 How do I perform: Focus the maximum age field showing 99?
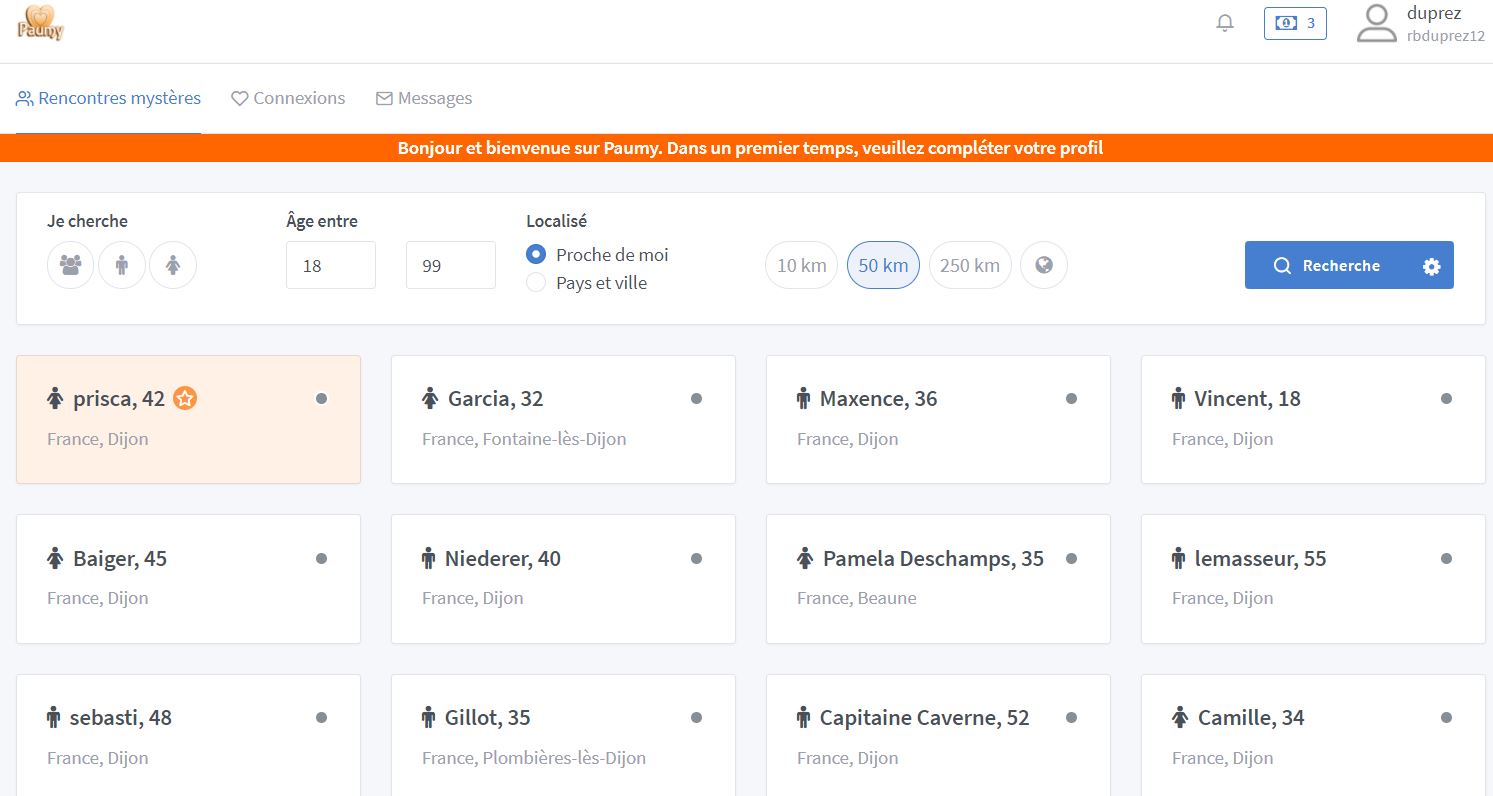[x=451, y=265]
